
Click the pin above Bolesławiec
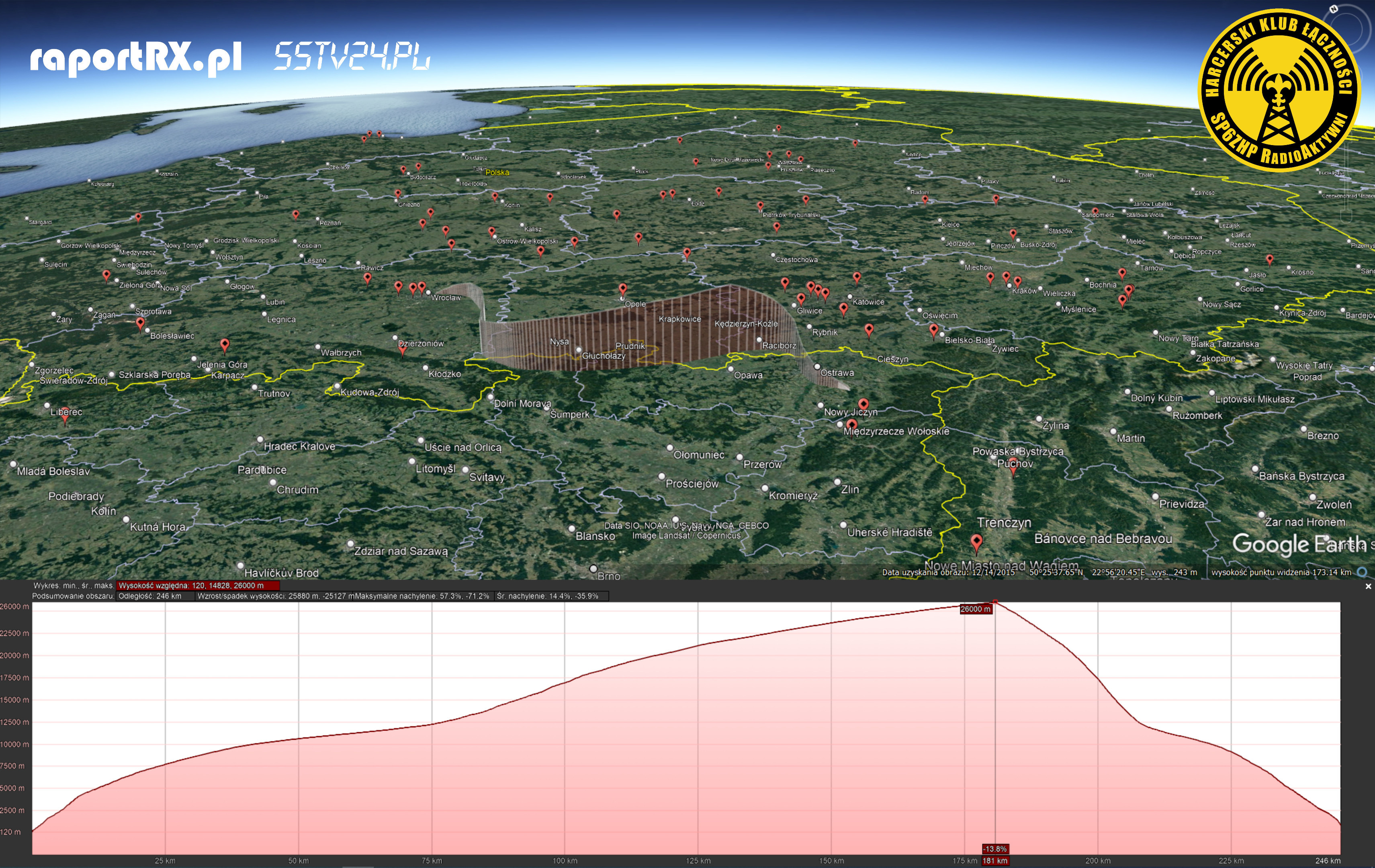141,324
